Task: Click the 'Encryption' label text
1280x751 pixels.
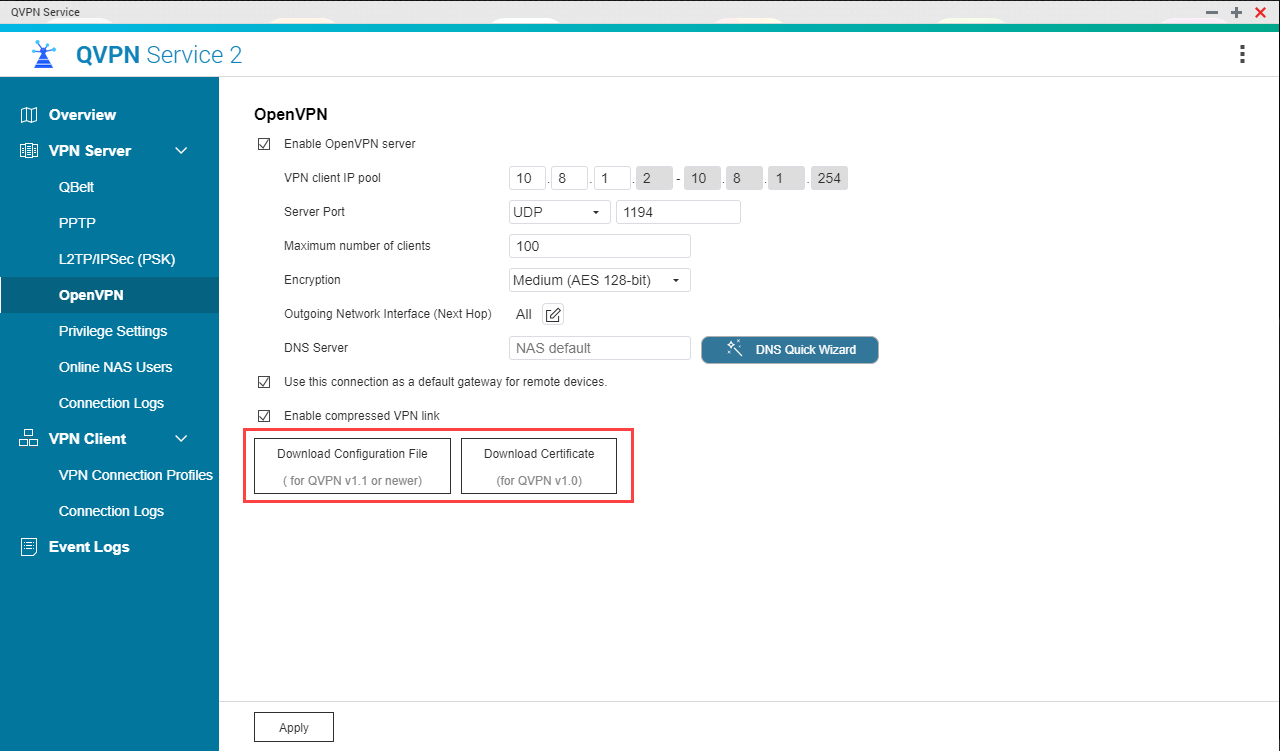Action: 312,280
